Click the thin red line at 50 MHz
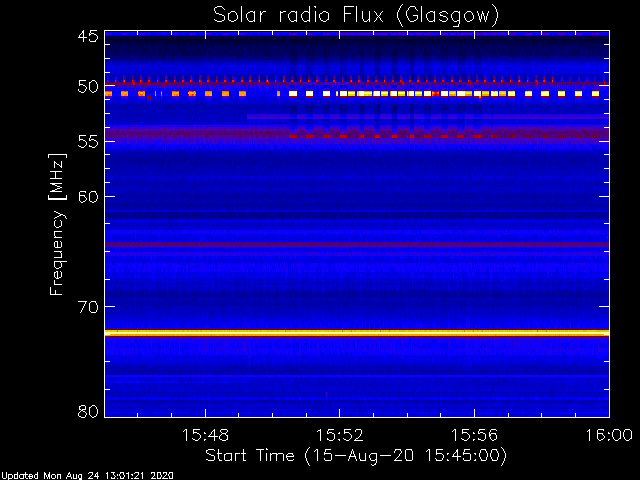640x480 pixels. (x=357, y=84)
